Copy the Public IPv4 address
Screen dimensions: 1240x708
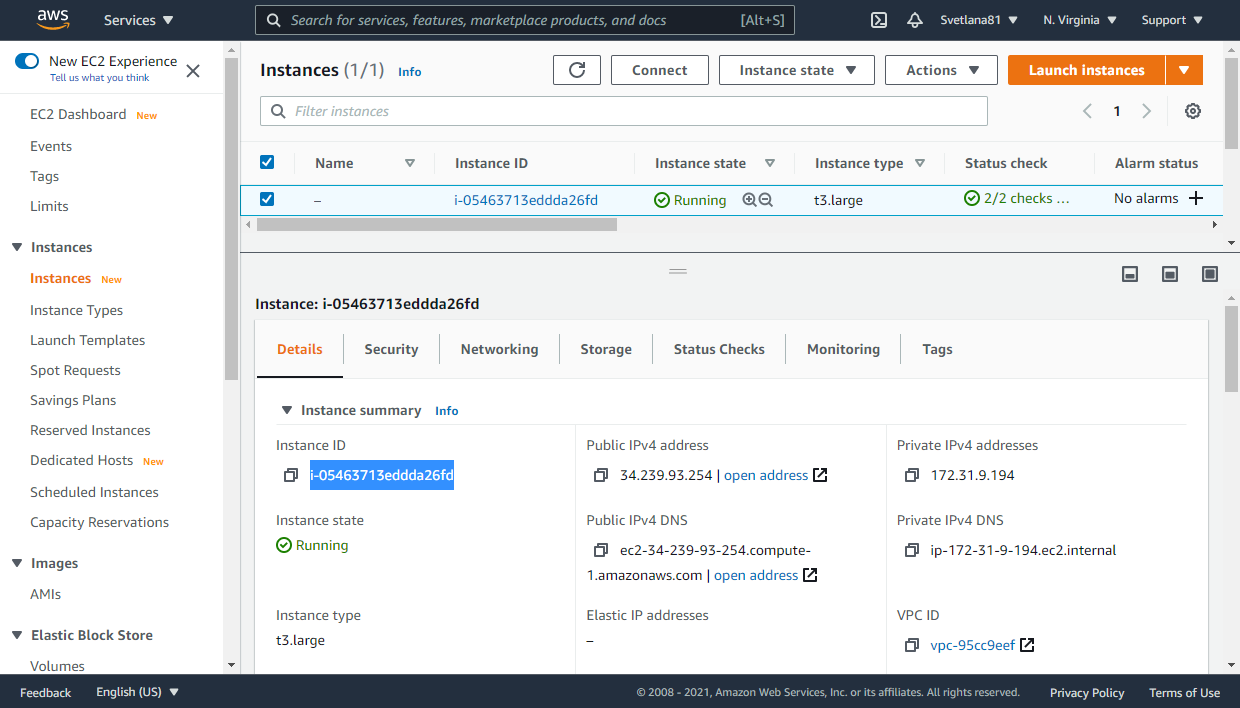pyautogui.click(x=601, y=475)
